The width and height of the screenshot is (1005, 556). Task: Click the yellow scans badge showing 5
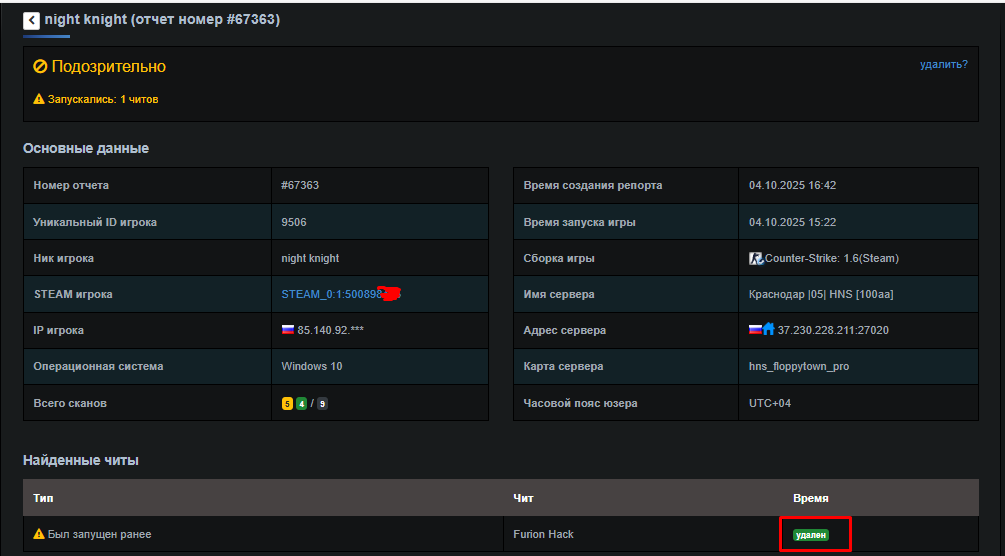point(287,403)
